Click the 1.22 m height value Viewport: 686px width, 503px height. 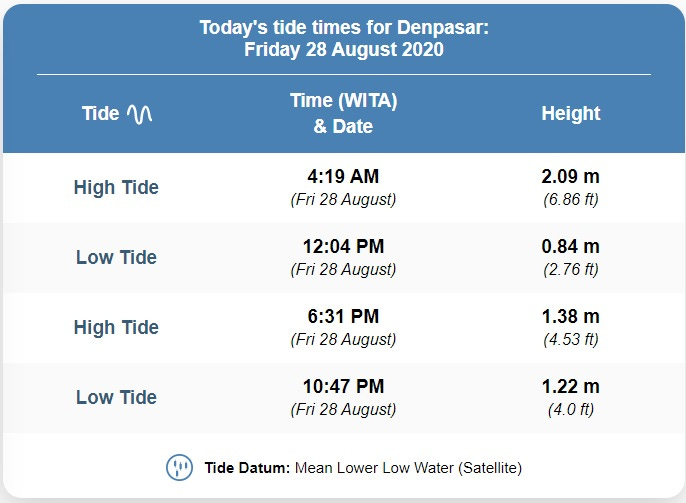click(570, 386)
